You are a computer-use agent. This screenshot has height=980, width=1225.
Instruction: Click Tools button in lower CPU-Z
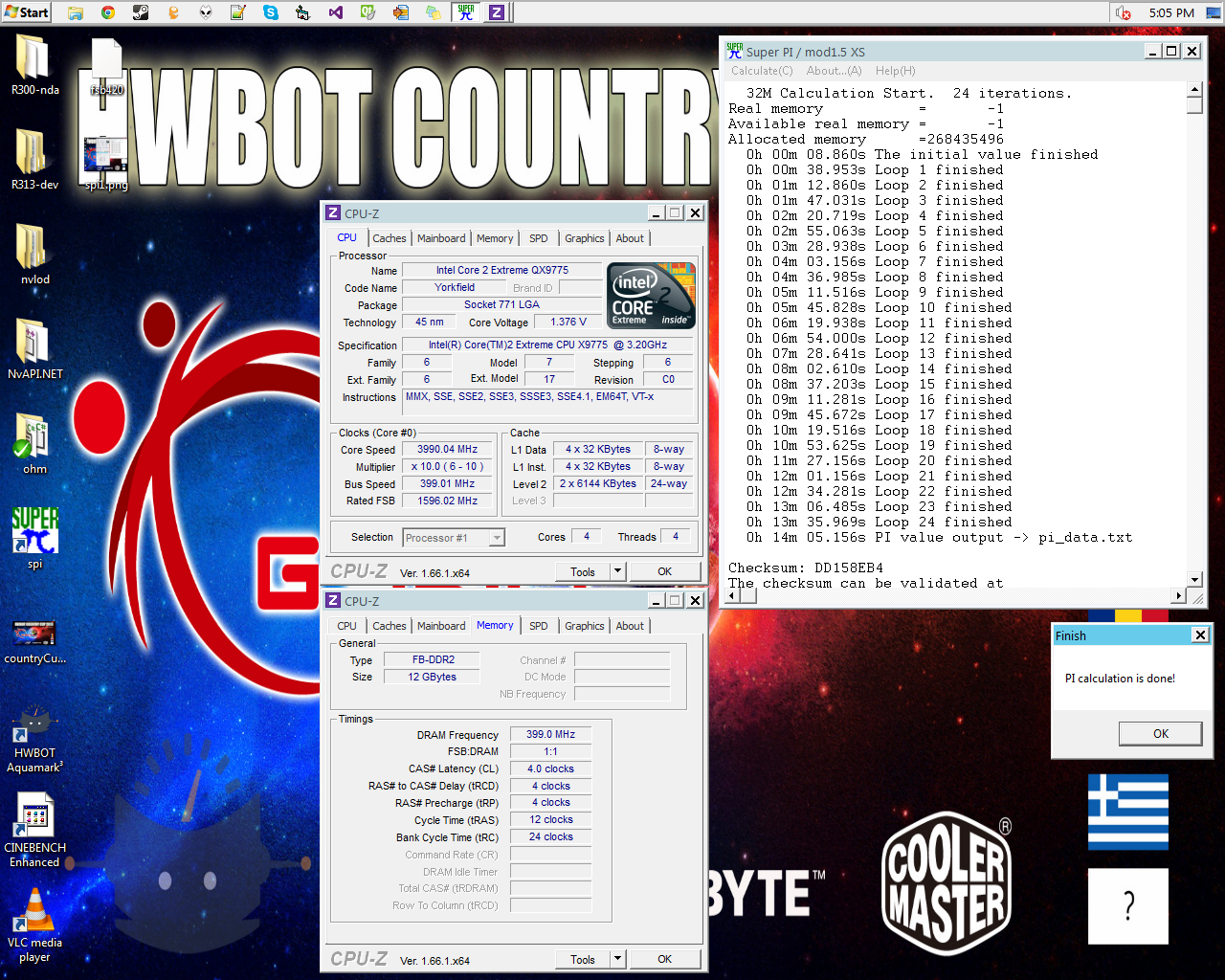583,959
